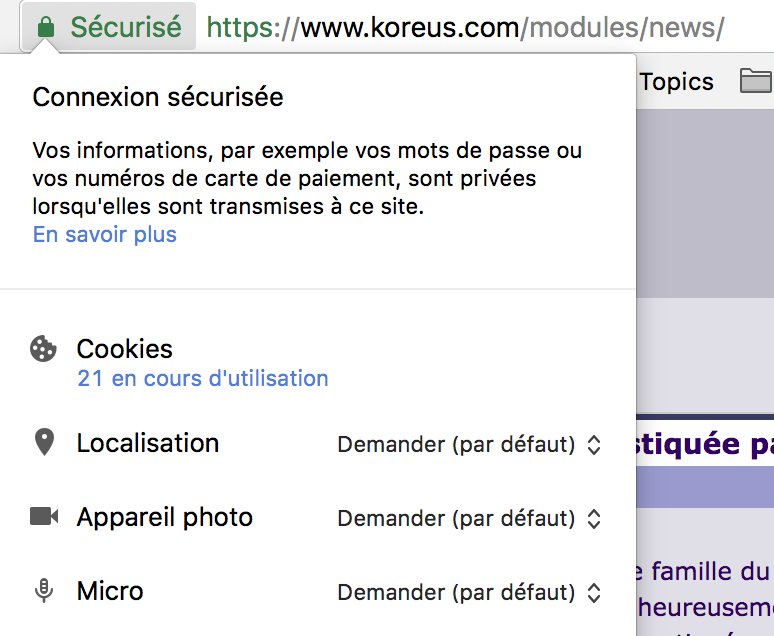The height and width of the screenshot is (636, 774).
Task: Click the bookmarks bar folder icon
Action: click(756, 82)
